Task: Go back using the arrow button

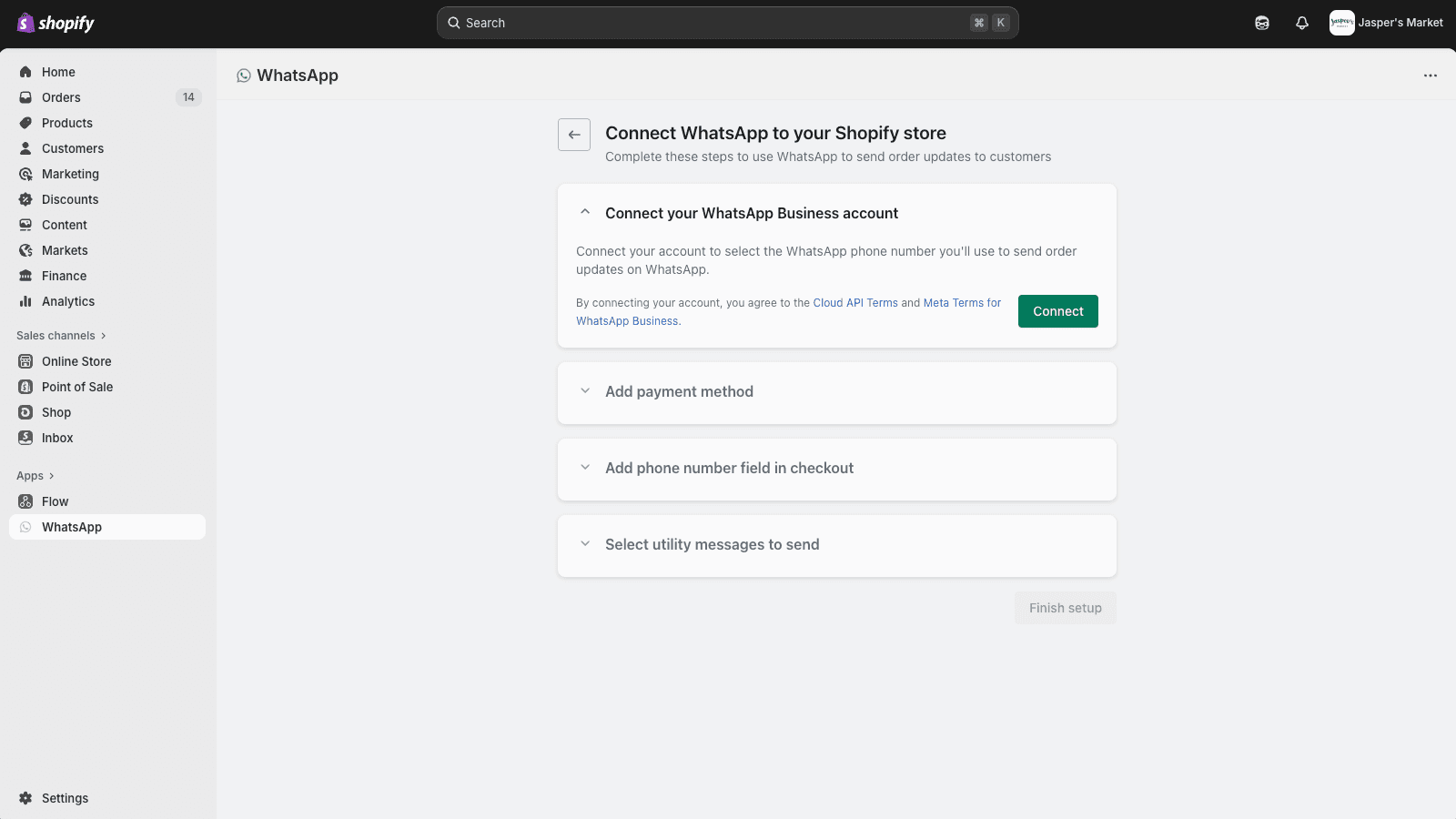Action: (x=574, y=135)
